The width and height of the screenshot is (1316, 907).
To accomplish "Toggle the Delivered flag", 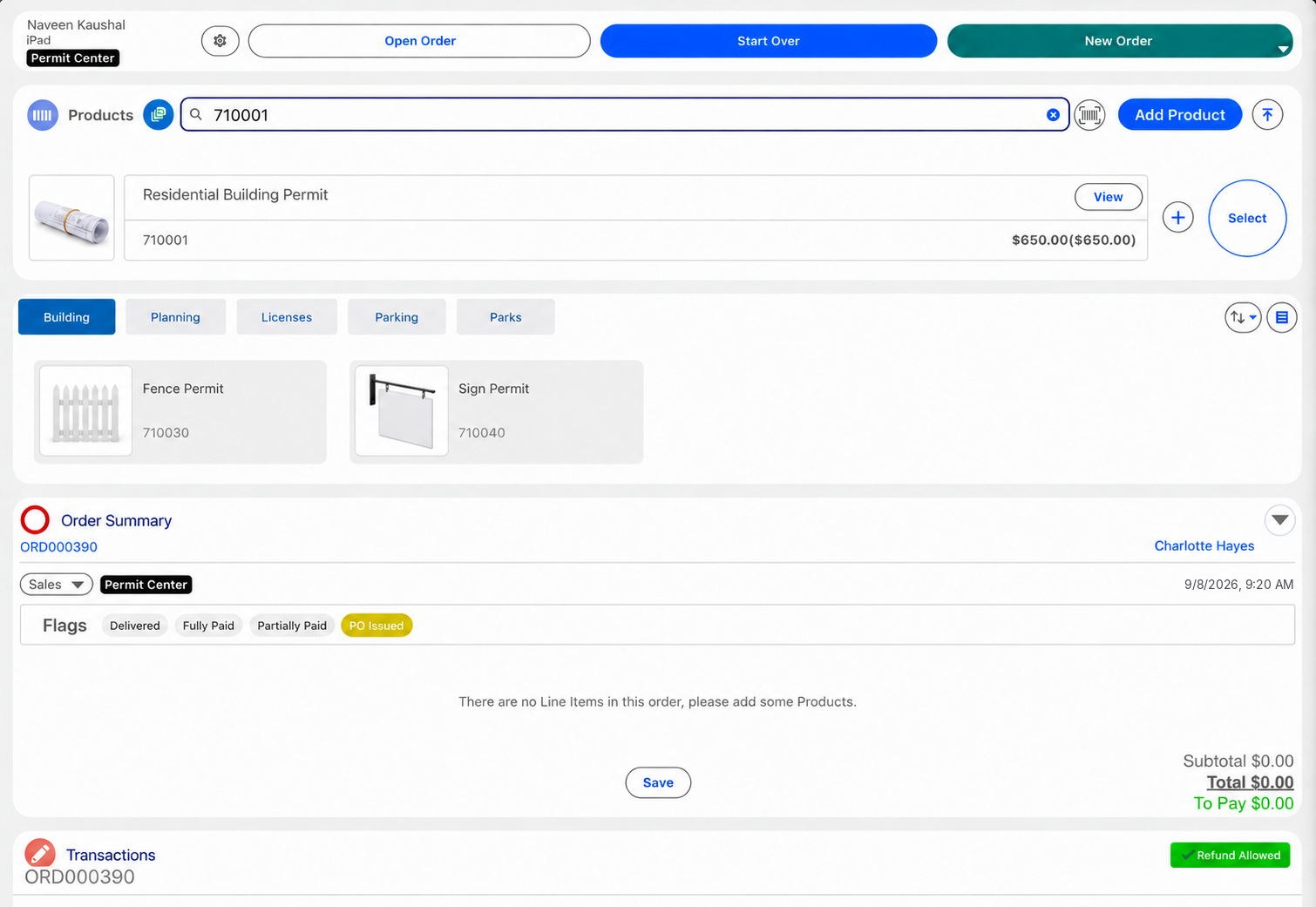I will pos(135,626).
